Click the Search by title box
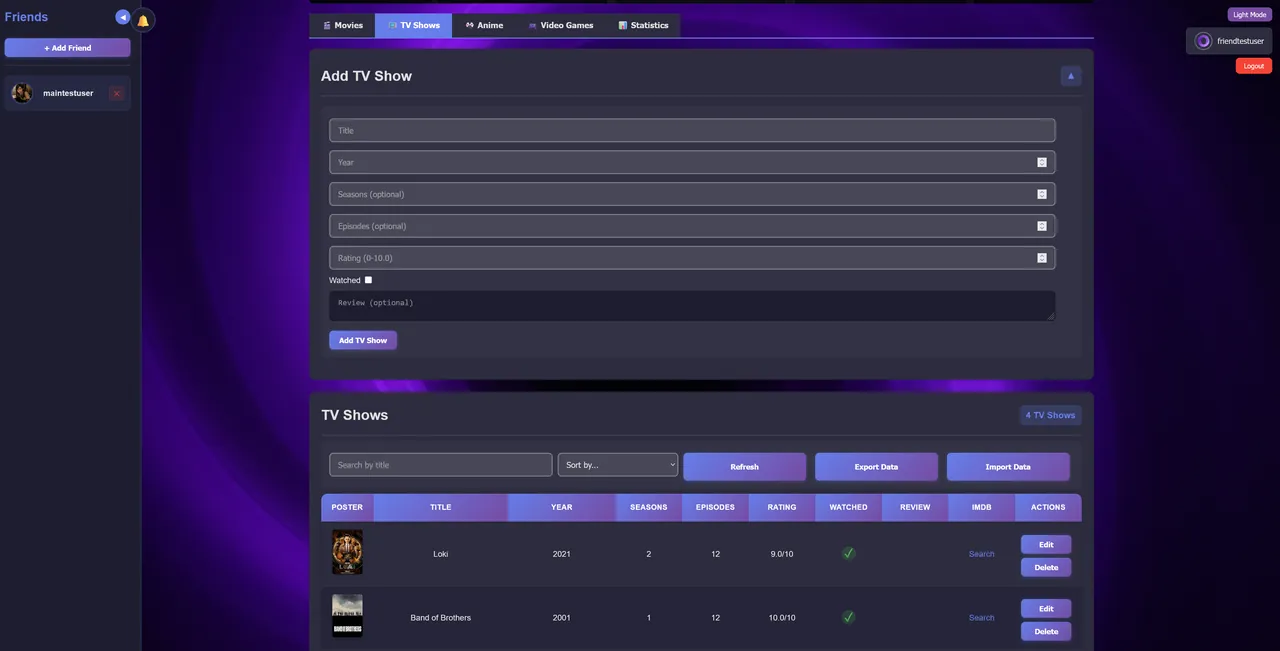 pyautogui.click(x=441, y=465)
